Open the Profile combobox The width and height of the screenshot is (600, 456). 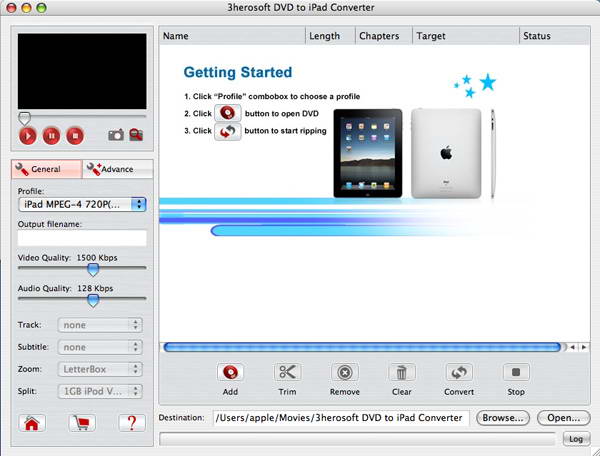[82, 204]
